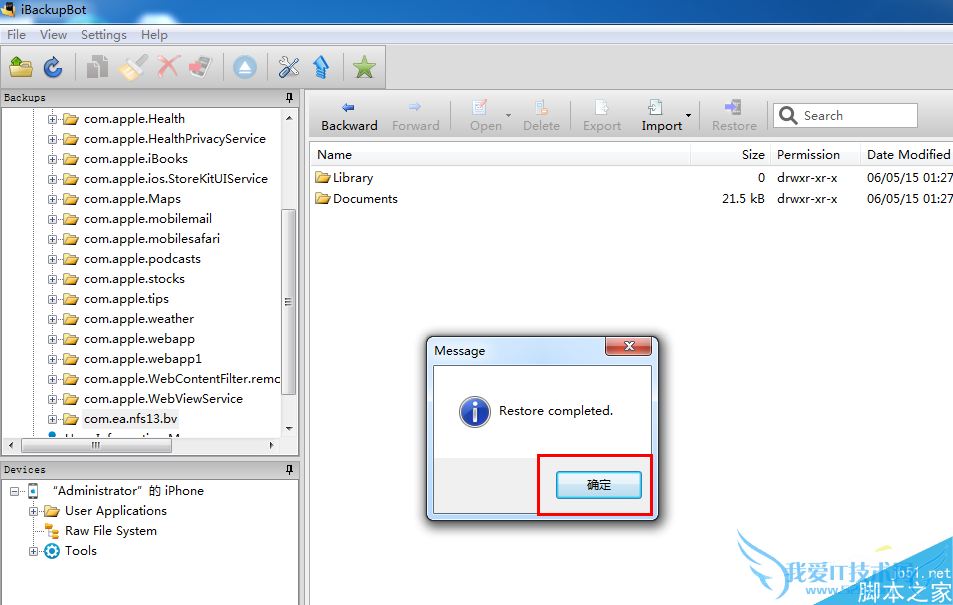Close the Message dialog with the X
This screenshot has width=953, height=605.
[x=628, y=346]
